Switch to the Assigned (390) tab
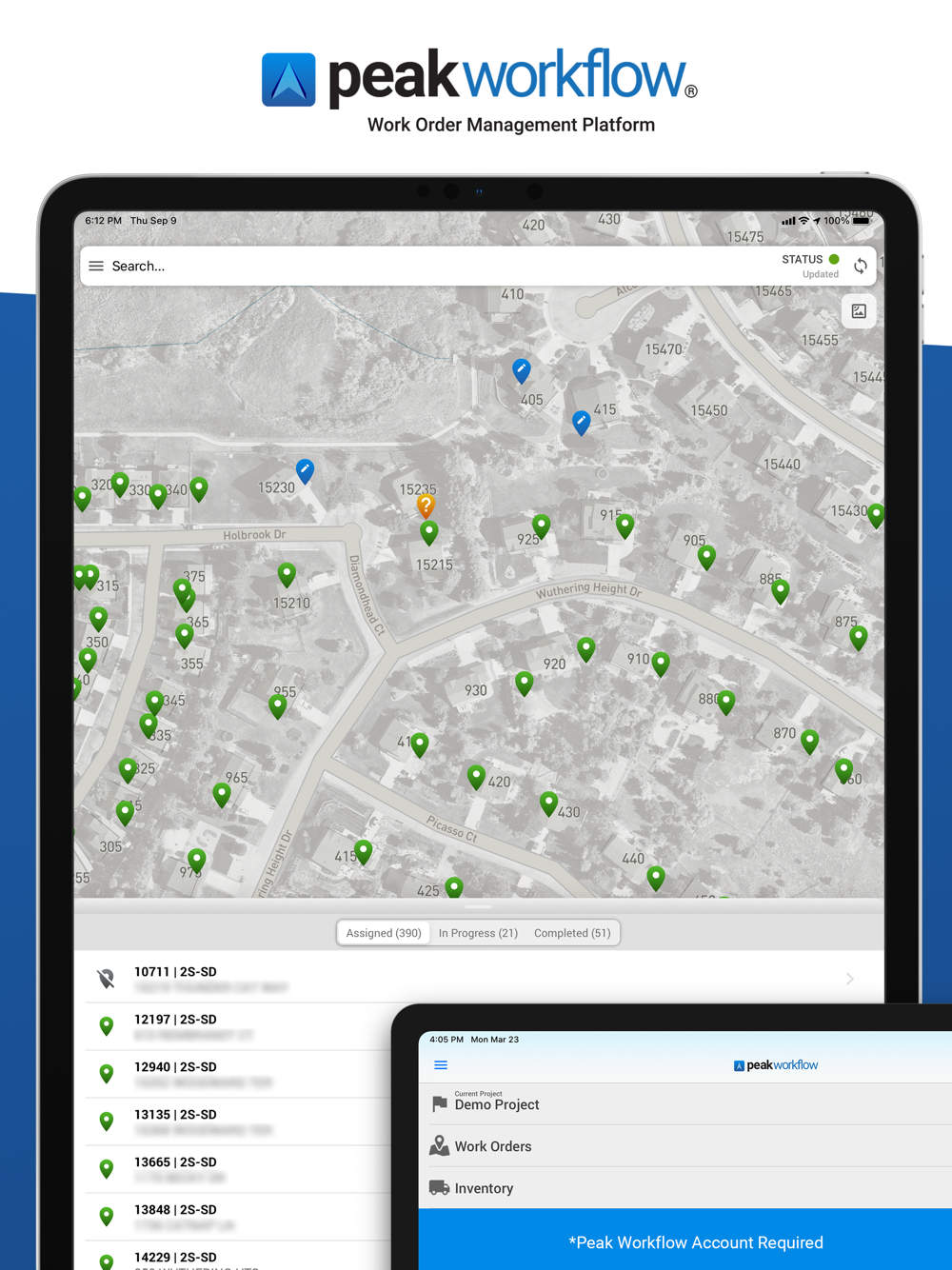The height and width of the screenshot is (1270, 952). click(384, 933)
